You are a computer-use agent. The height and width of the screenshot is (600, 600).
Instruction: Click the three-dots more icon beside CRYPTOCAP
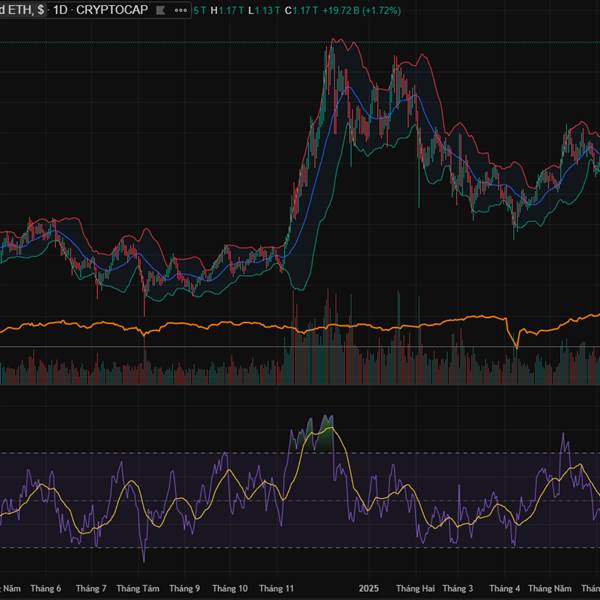180,10
